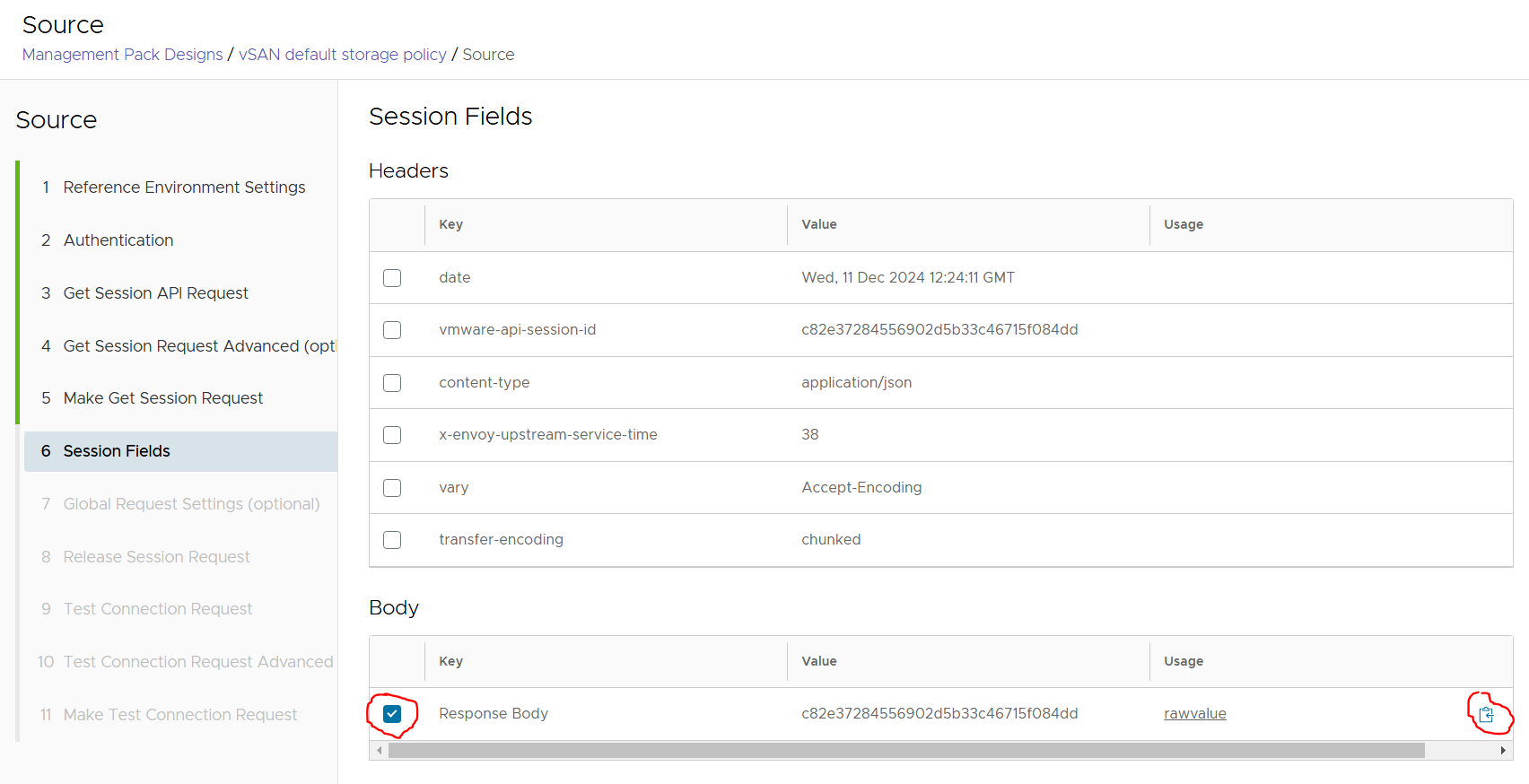Image resolution: width=1529 pixels, height=784 pixels.
Task: Go to Reference Environment Settings step
Action: 184,187
